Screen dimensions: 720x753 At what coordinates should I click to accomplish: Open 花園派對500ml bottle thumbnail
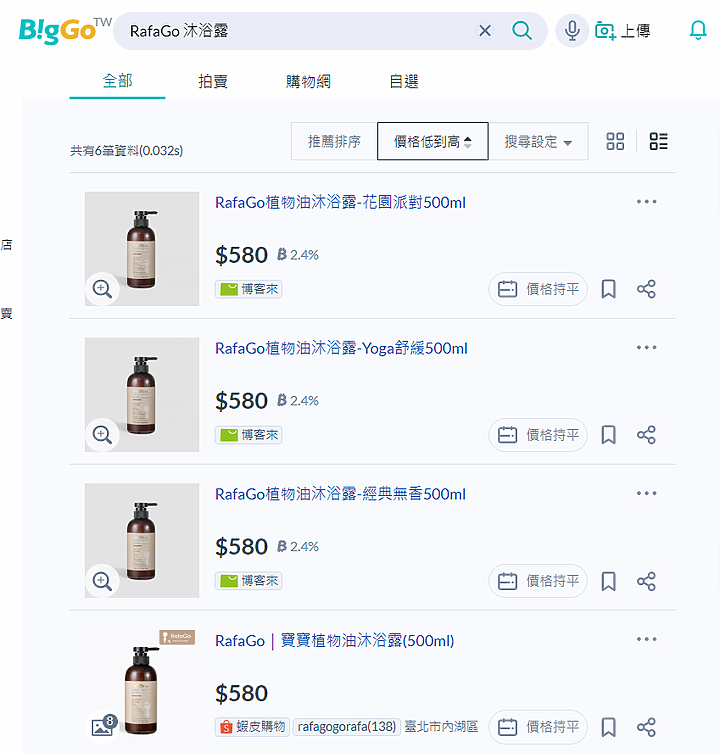pyautogui.click(x=142, y=249)
